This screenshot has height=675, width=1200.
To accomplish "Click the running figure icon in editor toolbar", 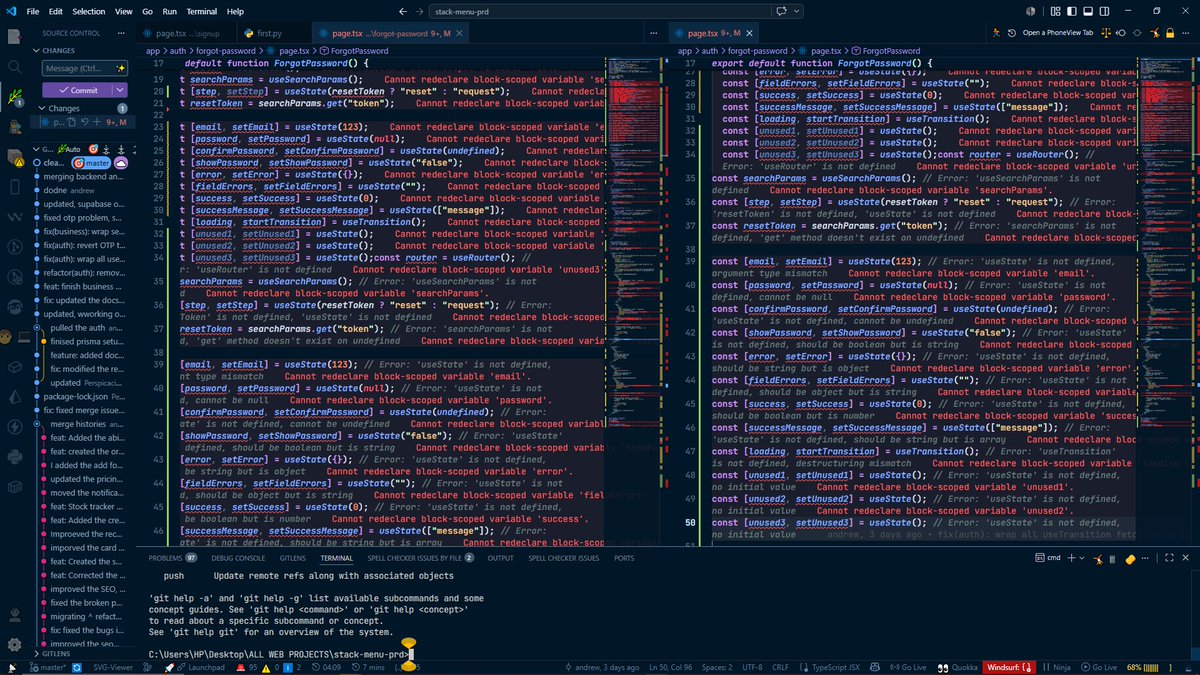I will 996,33.
